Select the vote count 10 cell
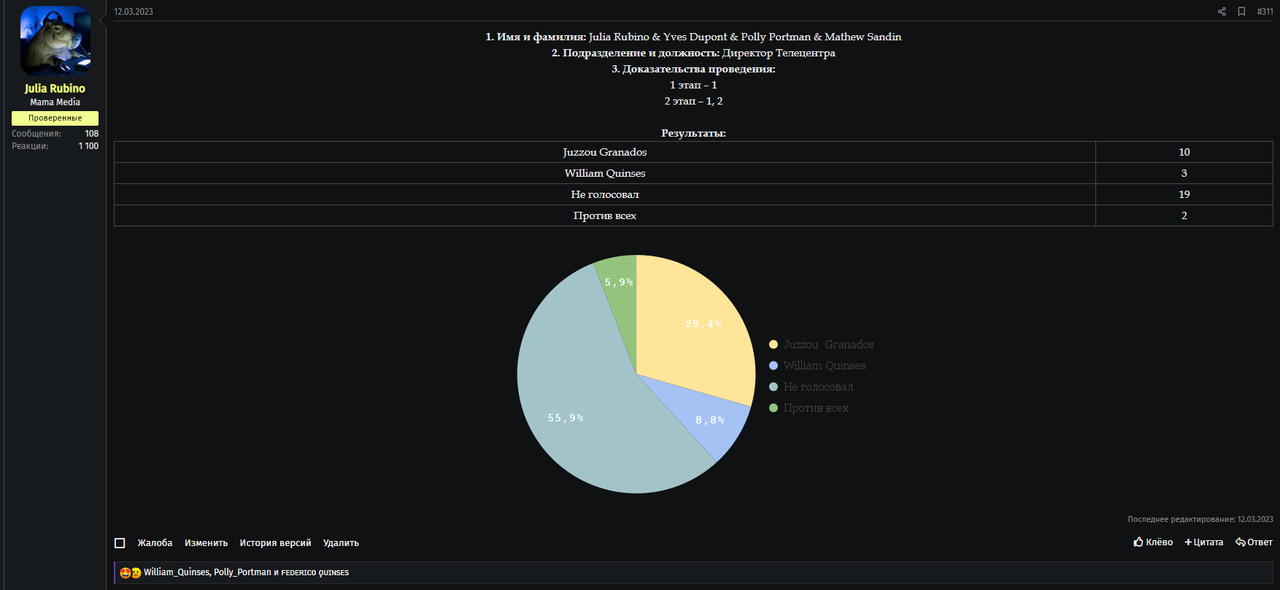Image resolution: width=1280 pixels, height=590 pixels. coord(1184,152)
